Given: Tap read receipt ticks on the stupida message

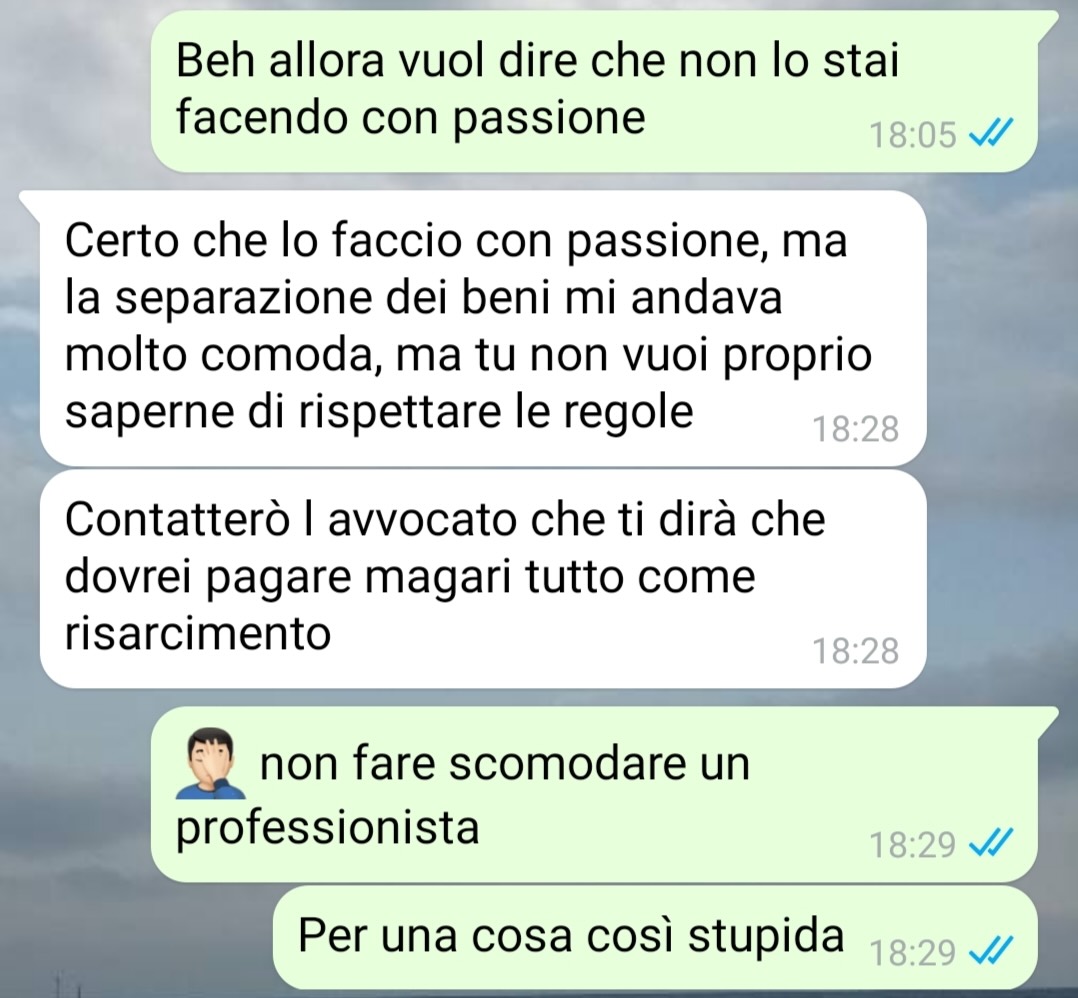Looking at the screenshot, I should pyautogui.click(x=991, y=951).
